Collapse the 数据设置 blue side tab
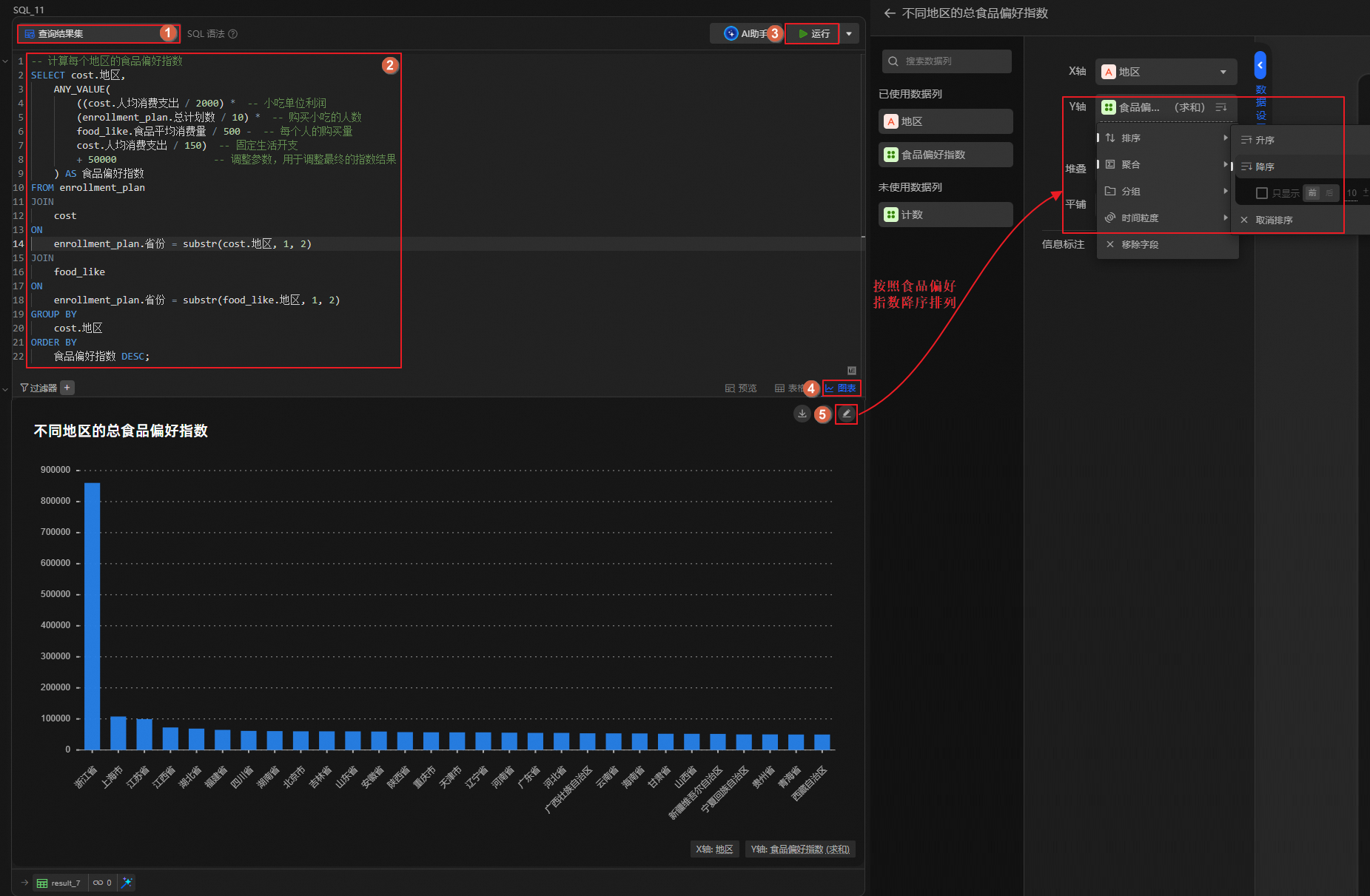 coord(1260,65)
